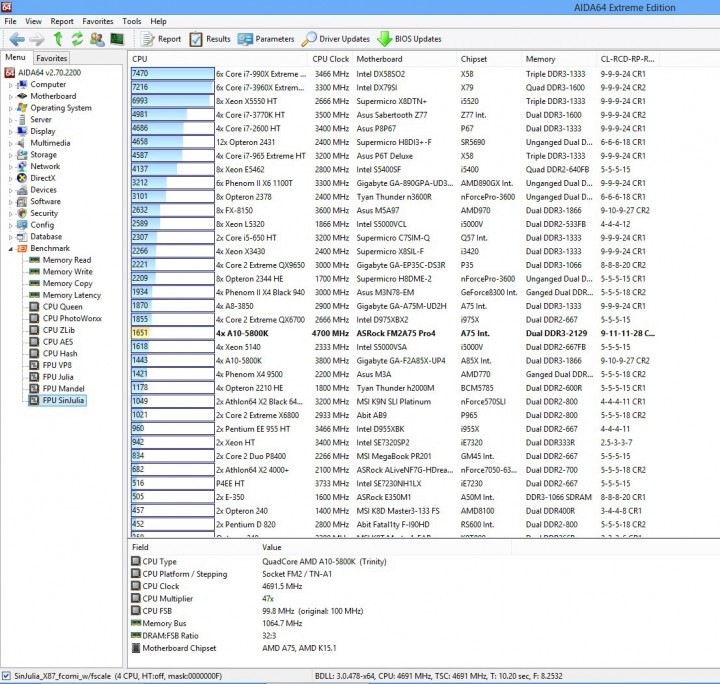
Task: Select the 4x A10-5800K 4700 MHz row
Action: point(394,333)
